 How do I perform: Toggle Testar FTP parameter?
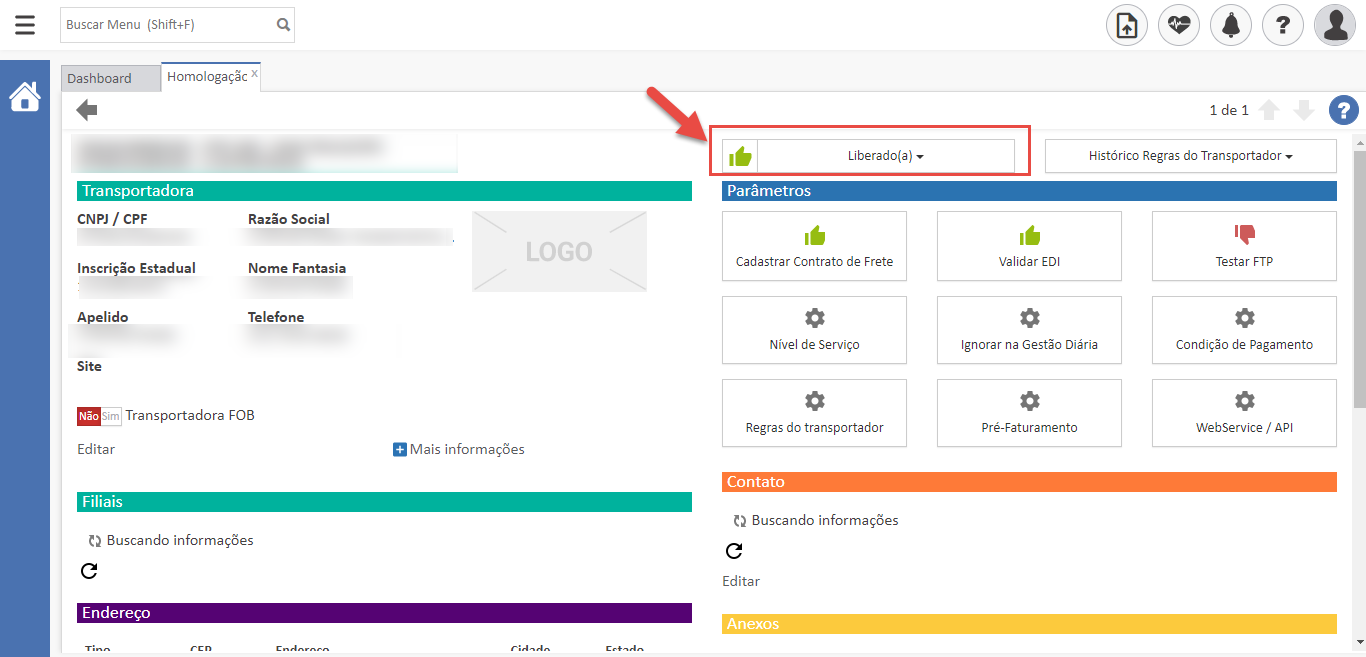pos(1244,246)
